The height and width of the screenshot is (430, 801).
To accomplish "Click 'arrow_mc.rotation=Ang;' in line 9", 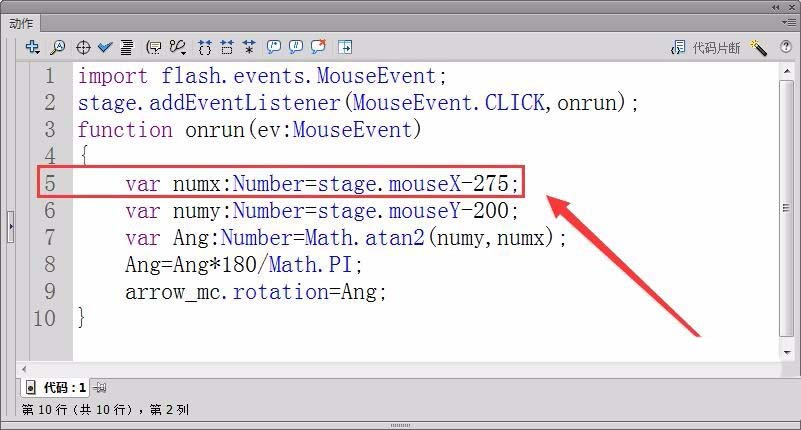I will [255, 293].
